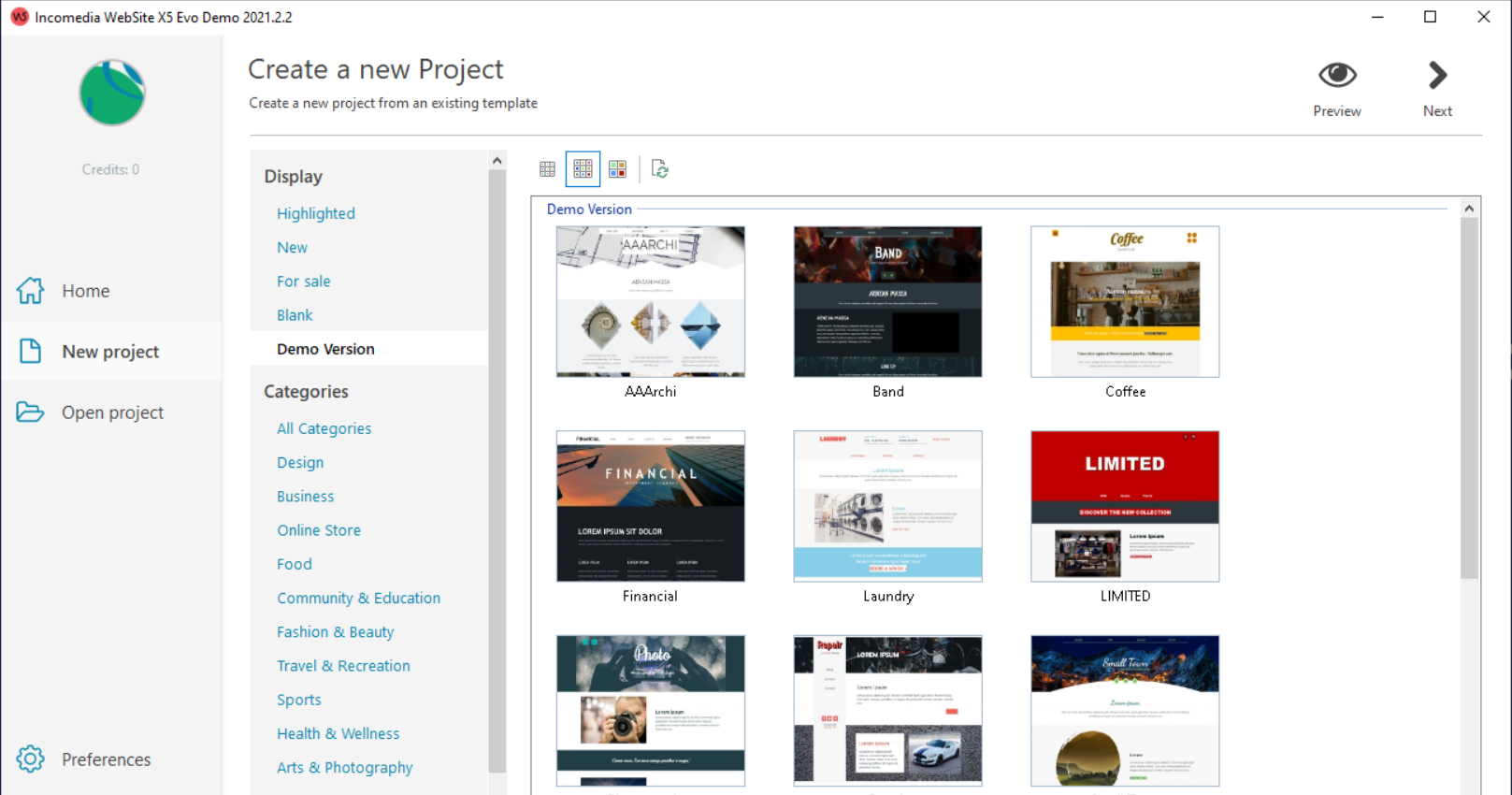This screenshot has width=1512, height=795.
Task: Select the Laundry template thumbnail
Action: (888, 506)
